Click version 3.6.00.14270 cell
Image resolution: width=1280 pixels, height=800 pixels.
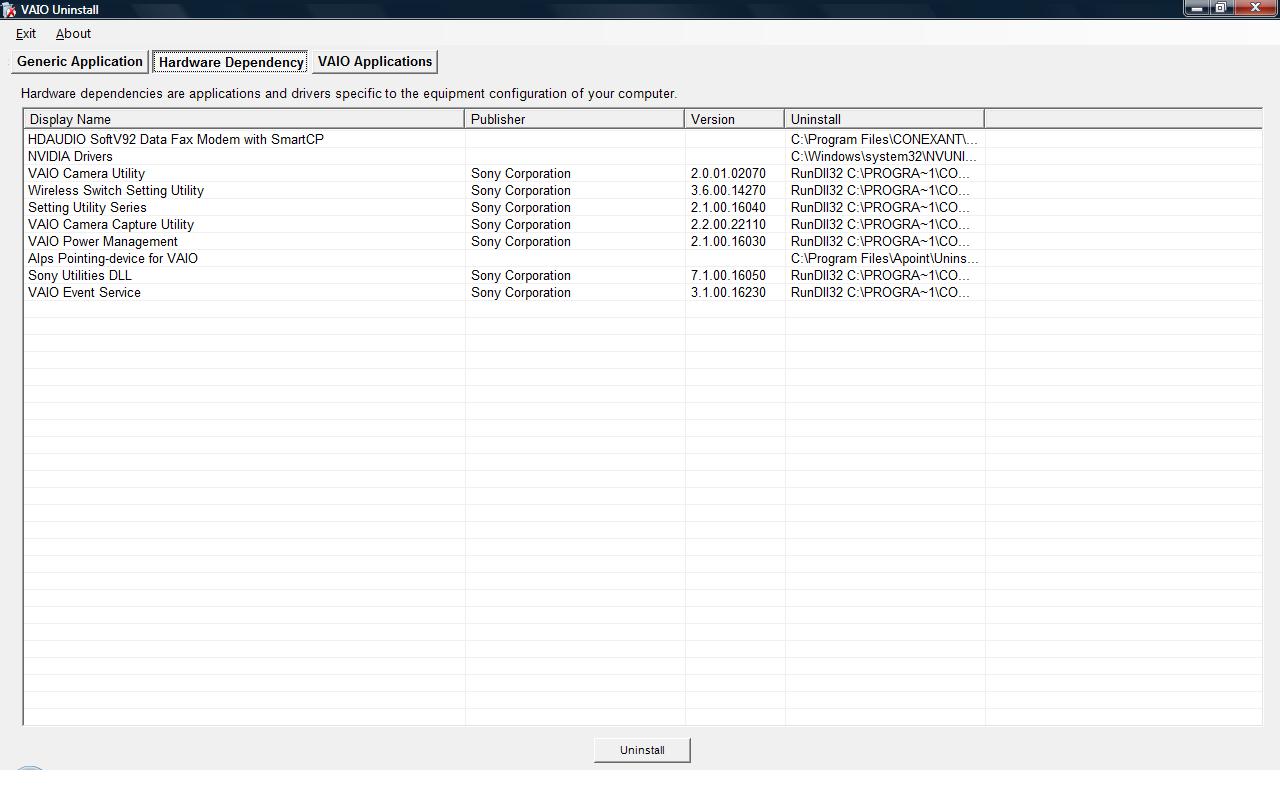click(728, 190)
